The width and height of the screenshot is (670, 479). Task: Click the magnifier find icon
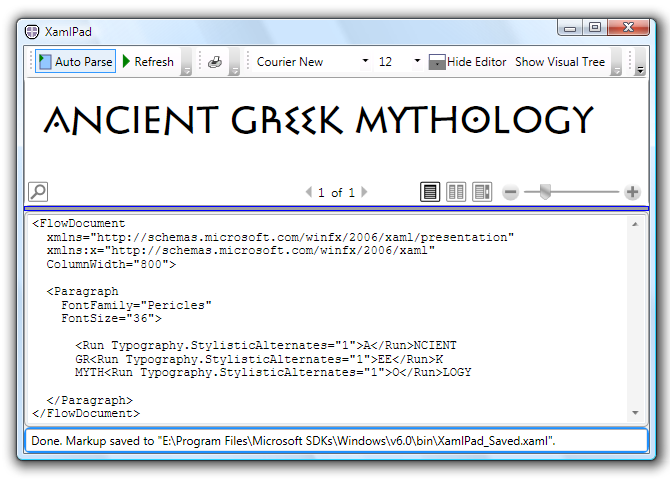click(x=38, y=191)
